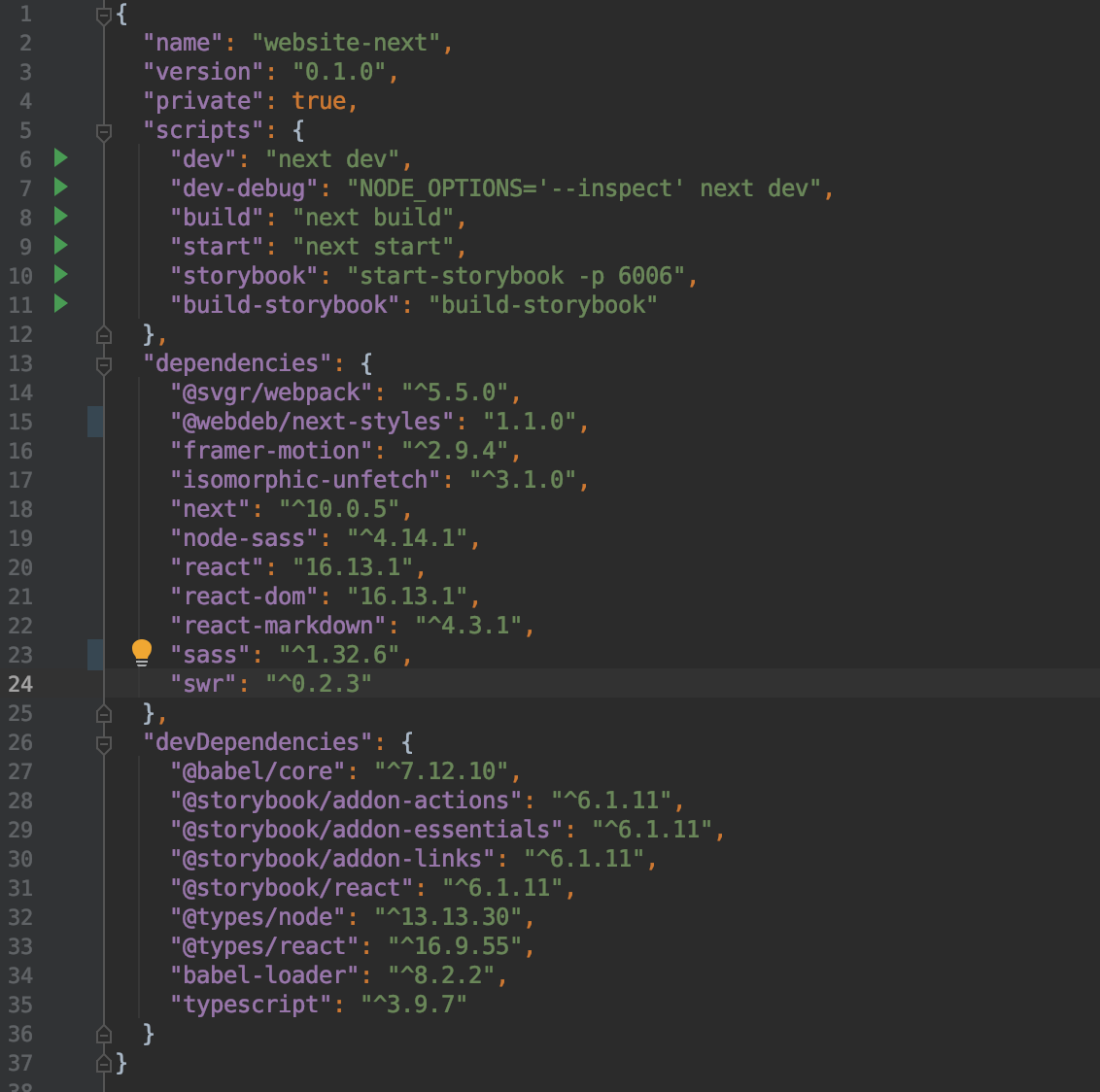This screenshot has height=1092, width=1100.
Task: Click the "@types/node" package name
Action: (258, 917)
